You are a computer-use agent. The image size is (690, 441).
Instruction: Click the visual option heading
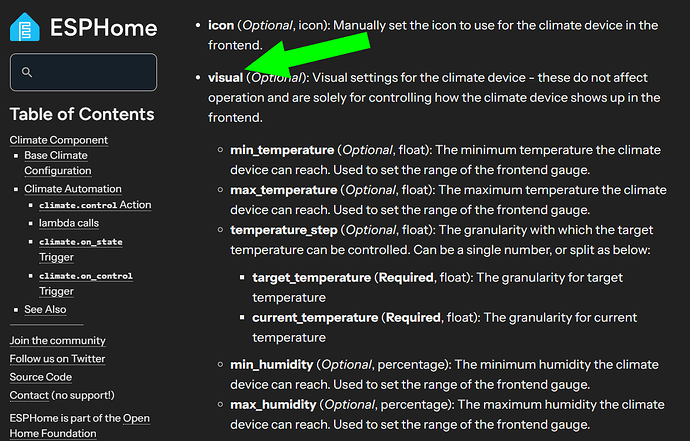point(225,77)
